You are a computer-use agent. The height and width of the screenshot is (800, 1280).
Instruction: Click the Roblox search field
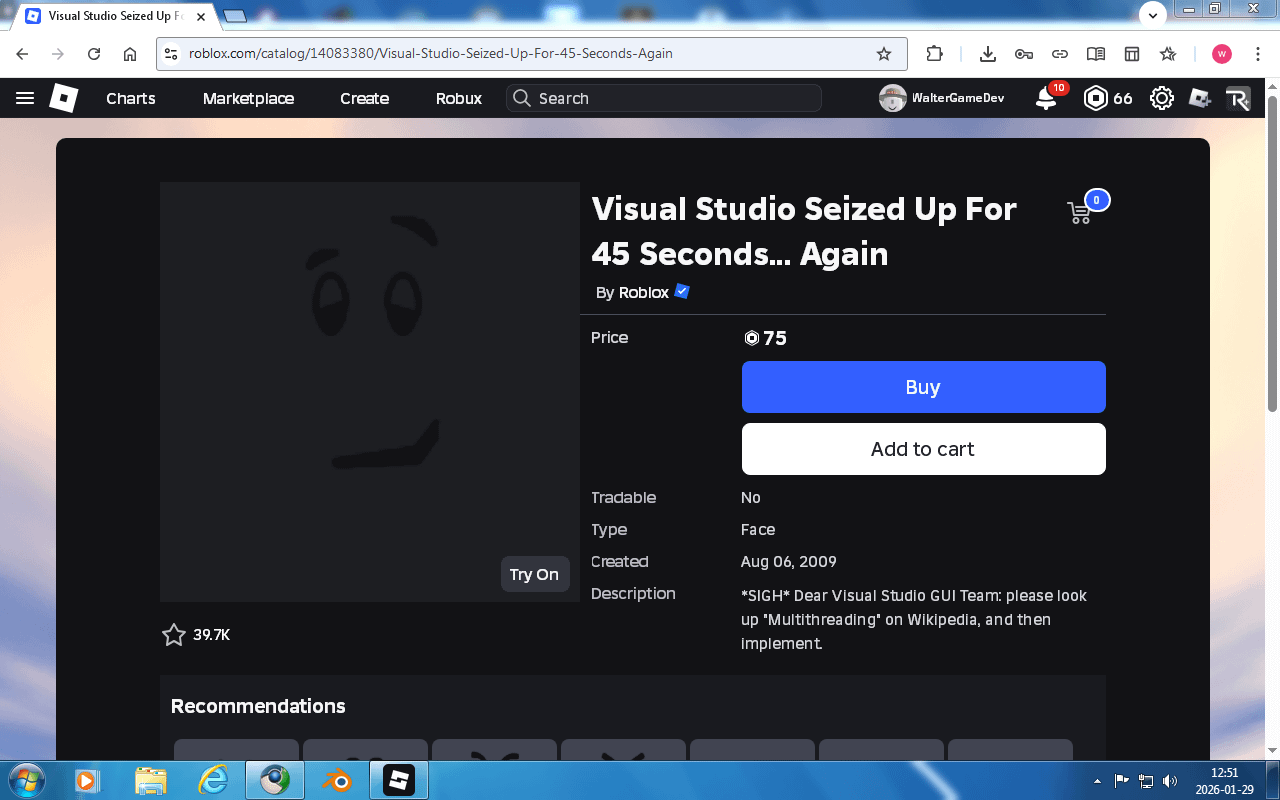[664, 98]
